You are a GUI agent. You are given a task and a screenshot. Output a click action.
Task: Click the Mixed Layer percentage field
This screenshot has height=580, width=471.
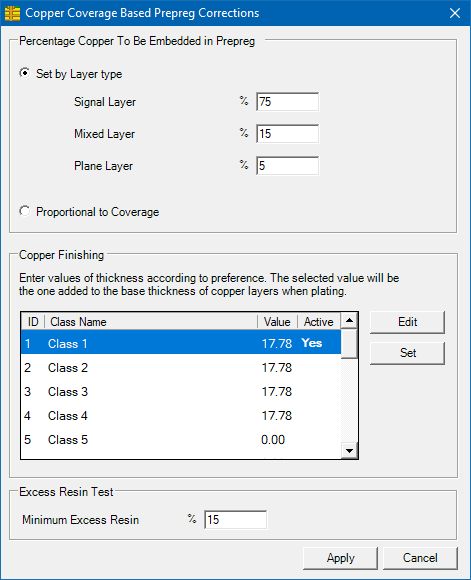click(287, 134)
